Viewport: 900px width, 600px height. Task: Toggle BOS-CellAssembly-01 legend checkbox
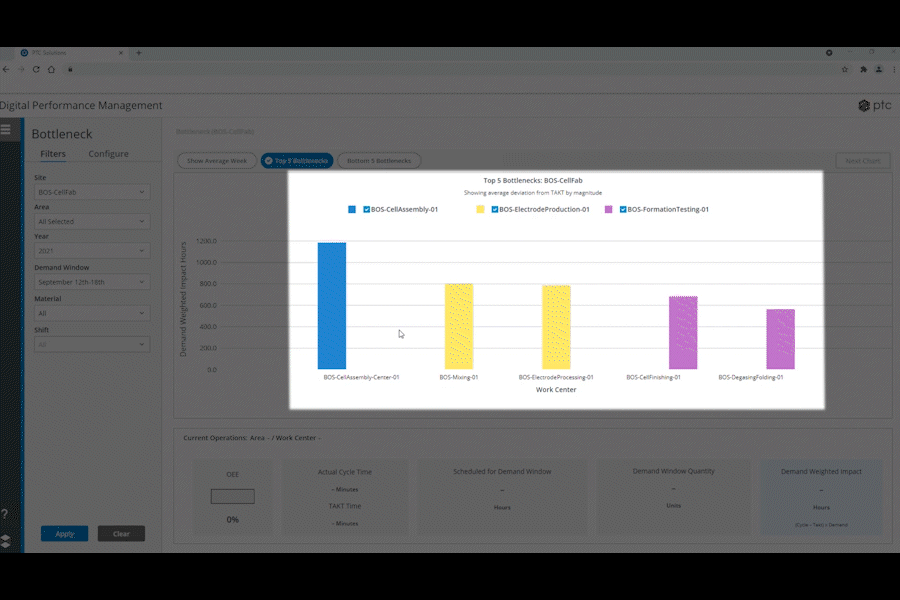(x=366, y=210)
